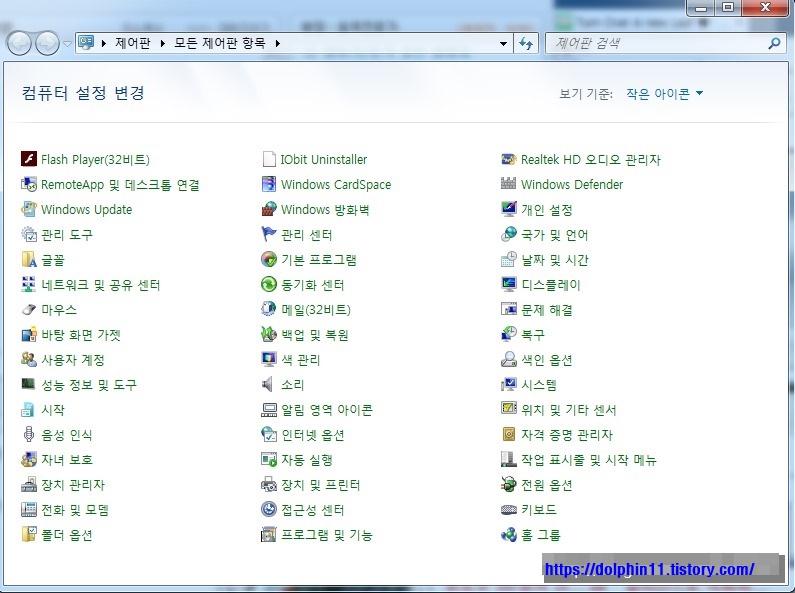Open the 시스템 link
The width and height of the screenshot is (795, 593).
click(539, 385)
